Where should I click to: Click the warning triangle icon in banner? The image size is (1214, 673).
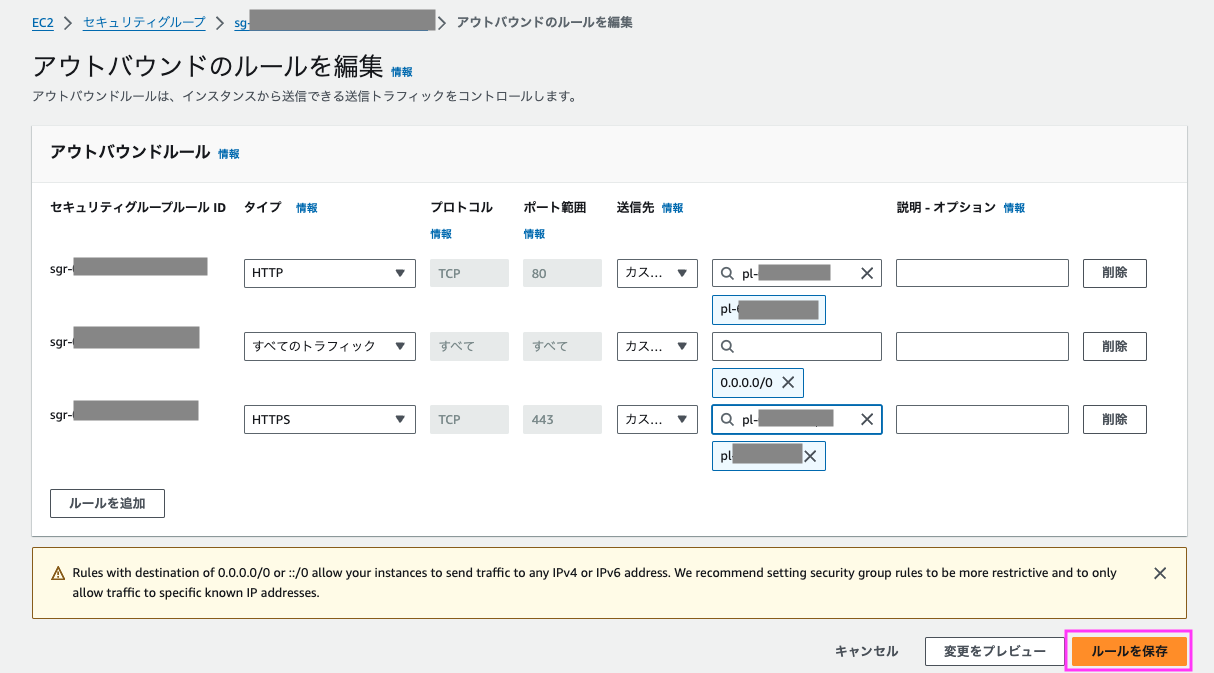click(58, 574)
